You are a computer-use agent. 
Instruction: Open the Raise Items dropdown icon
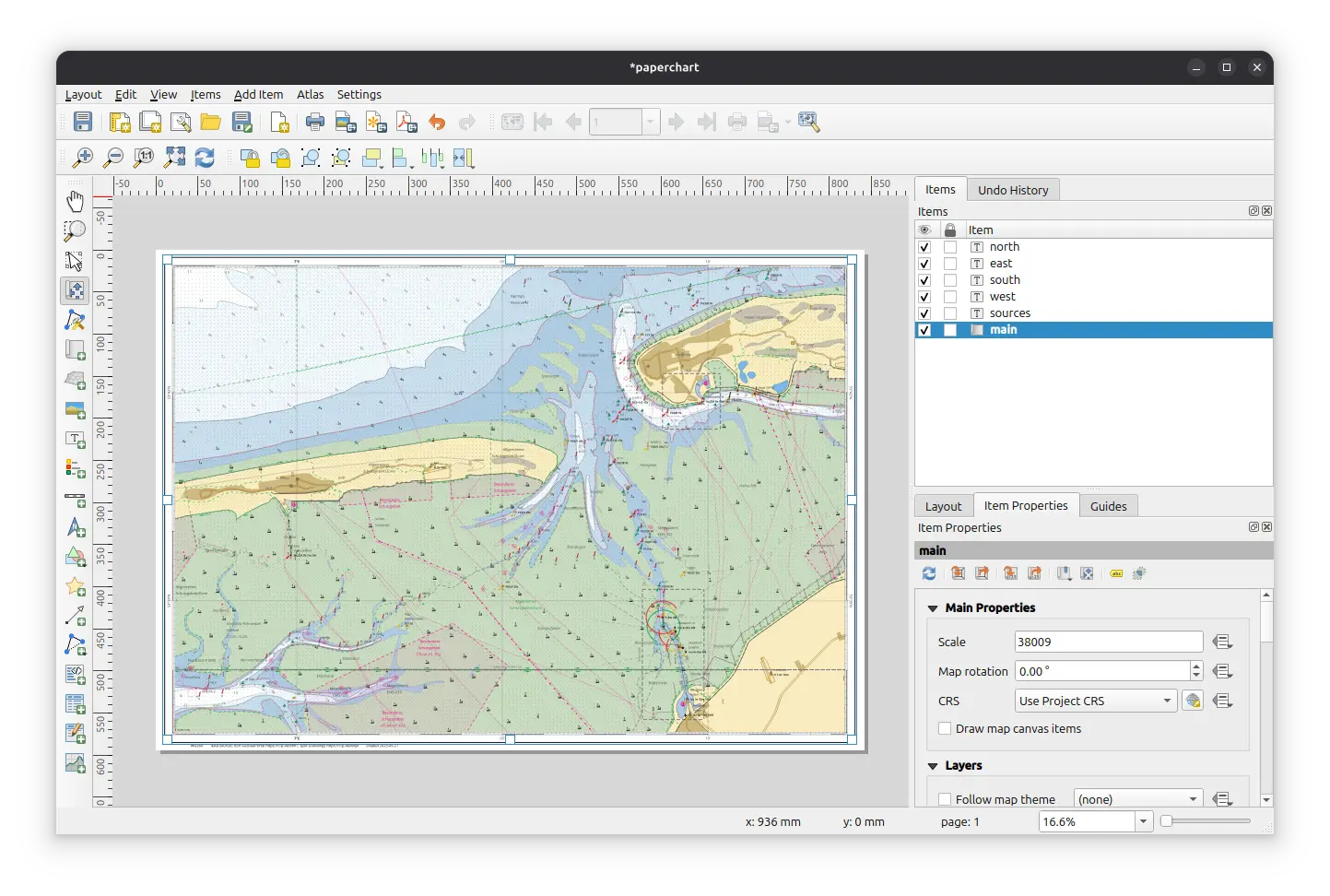click(x=372, y=158)
